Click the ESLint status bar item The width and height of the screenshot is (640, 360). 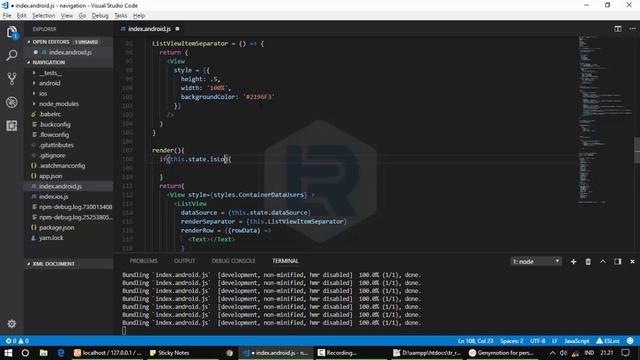point(608,341)
